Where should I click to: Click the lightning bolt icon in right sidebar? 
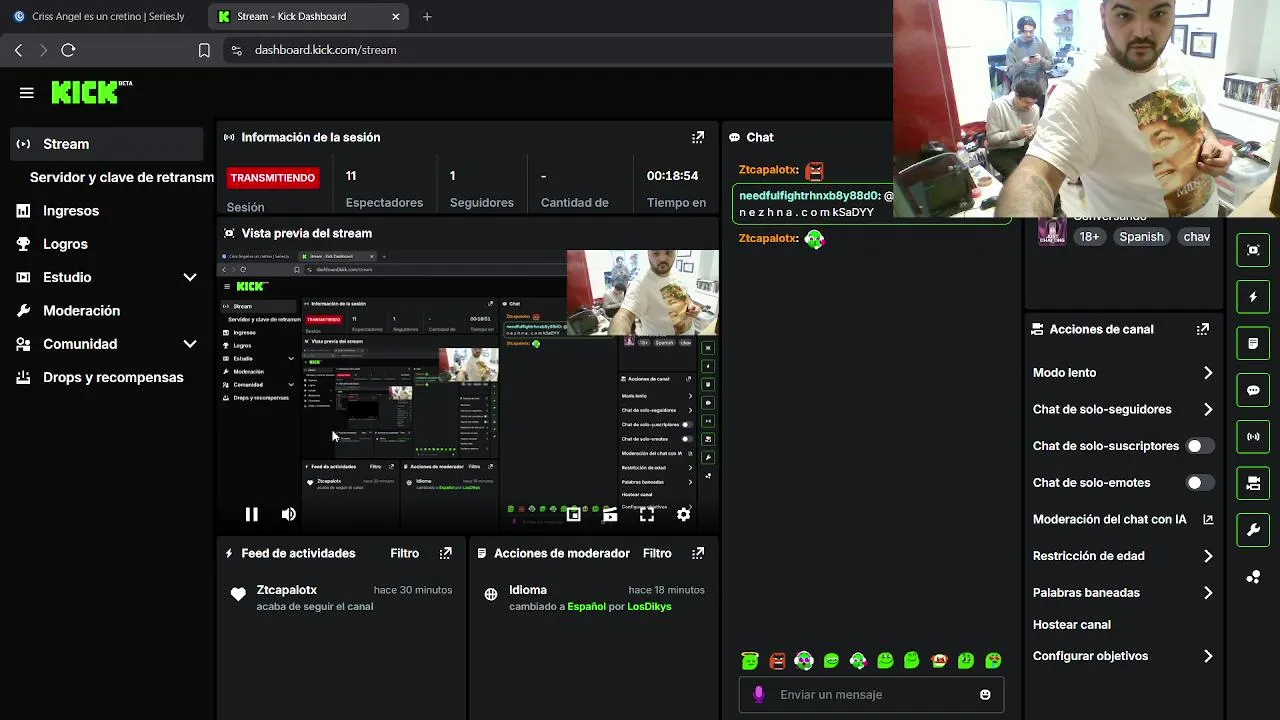[x=1253, y=297]
